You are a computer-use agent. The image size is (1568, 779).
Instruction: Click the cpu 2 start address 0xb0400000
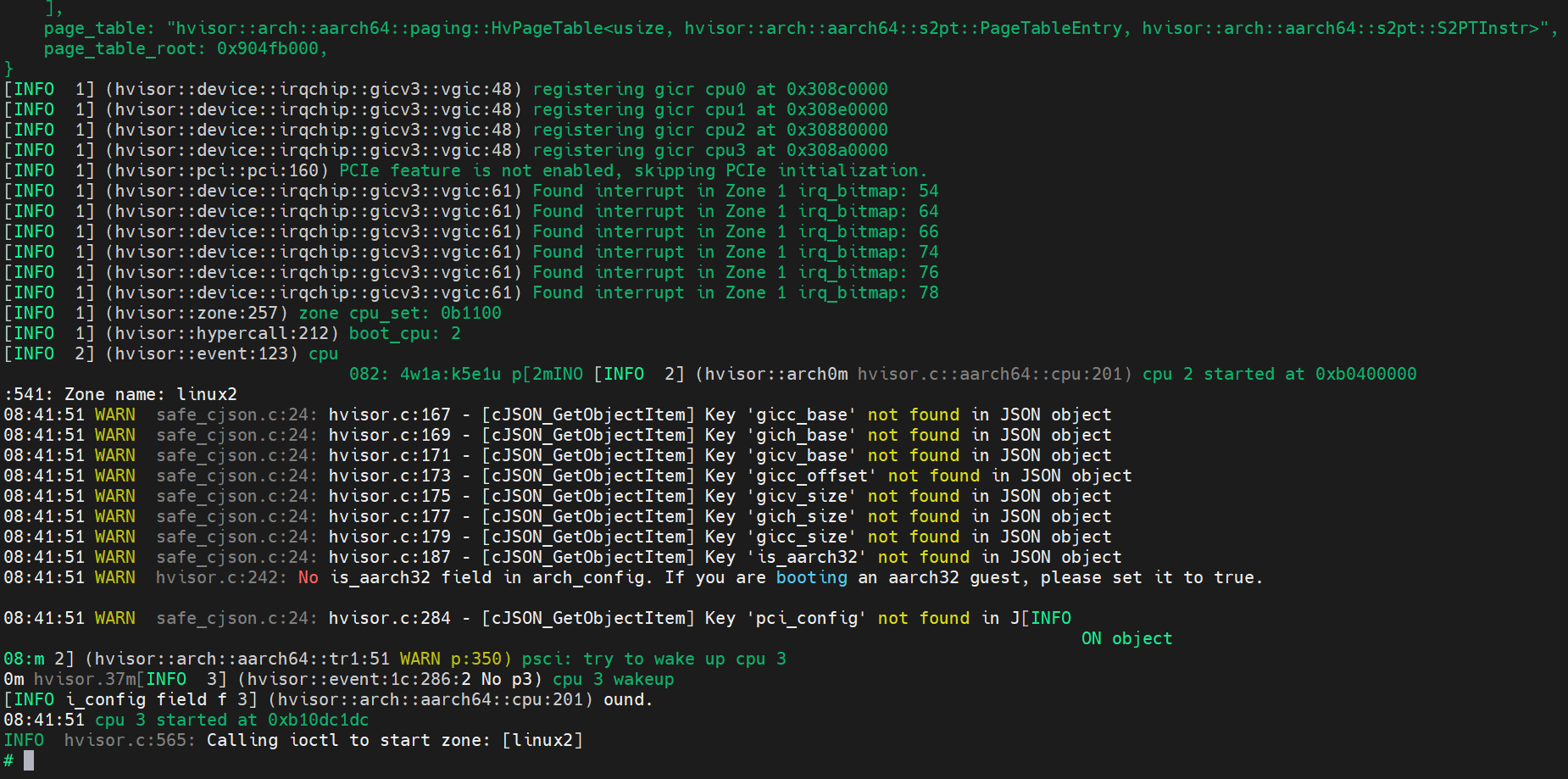1365,374
